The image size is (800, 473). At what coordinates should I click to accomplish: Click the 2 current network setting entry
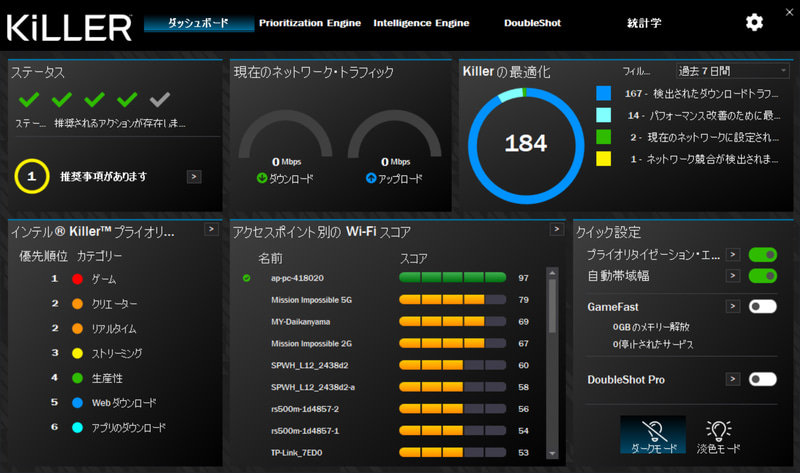point(704,137)
